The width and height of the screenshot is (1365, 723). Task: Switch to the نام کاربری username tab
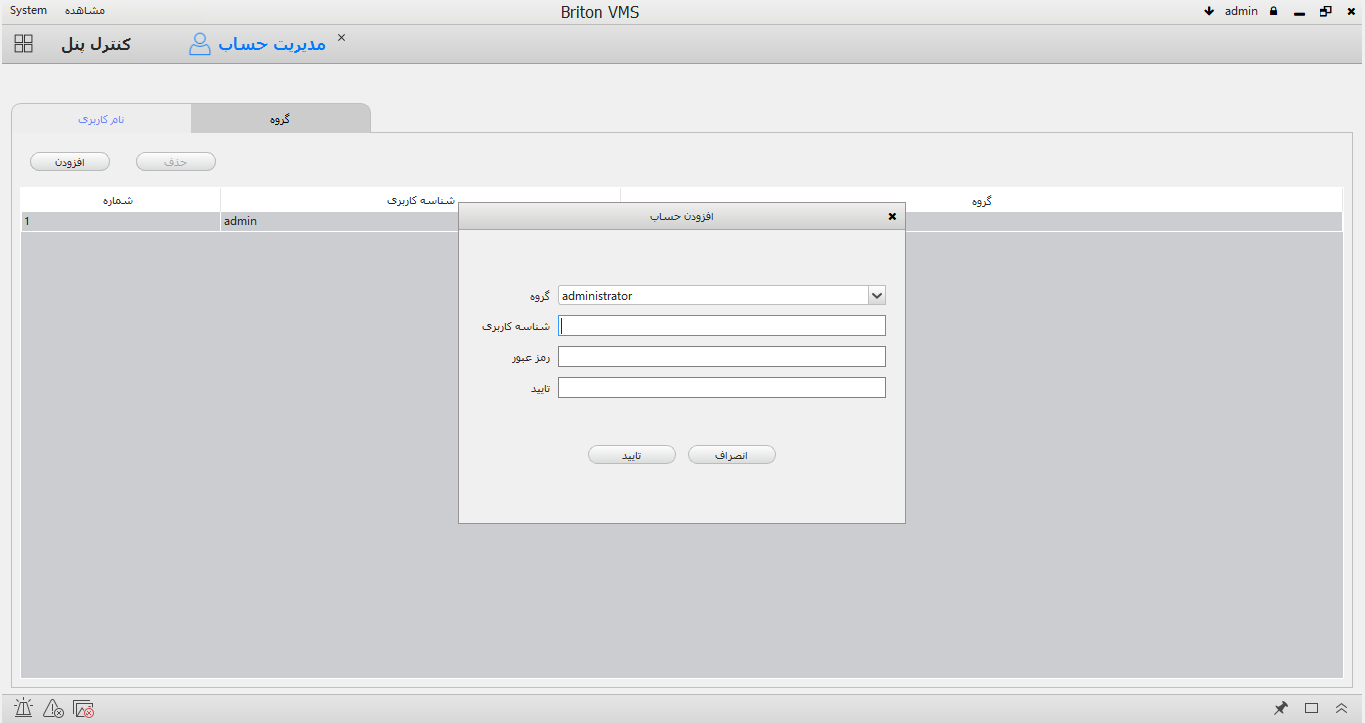[x=102, y=118]
